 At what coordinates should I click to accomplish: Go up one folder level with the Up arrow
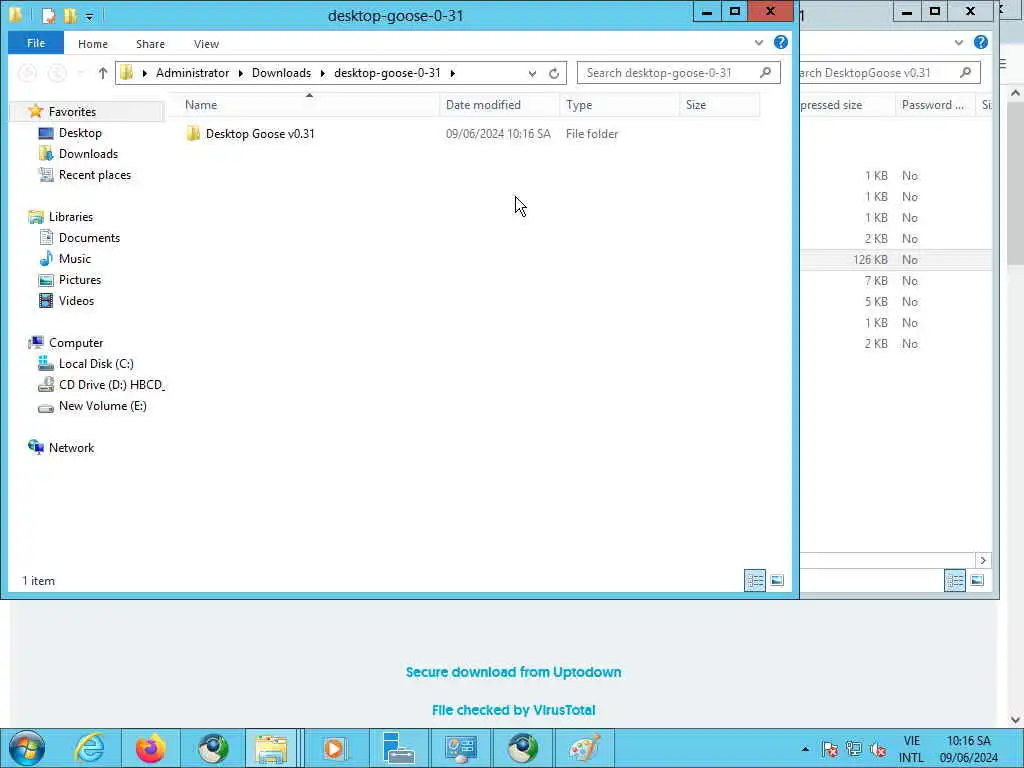click(x=103, y=73)
